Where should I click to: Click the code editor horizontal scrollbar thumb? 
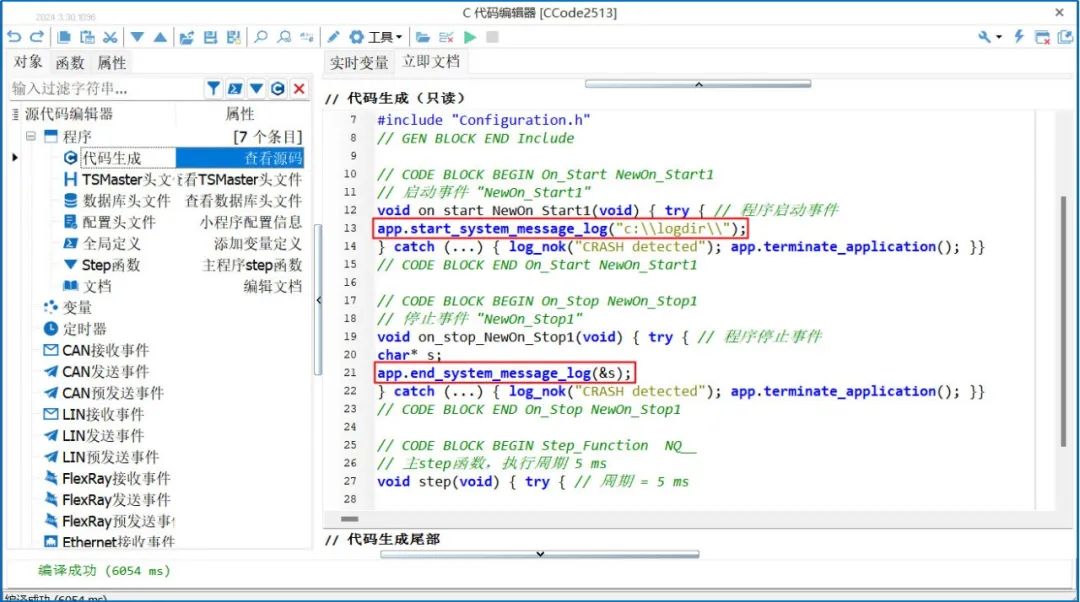click(x=350, y=519)
